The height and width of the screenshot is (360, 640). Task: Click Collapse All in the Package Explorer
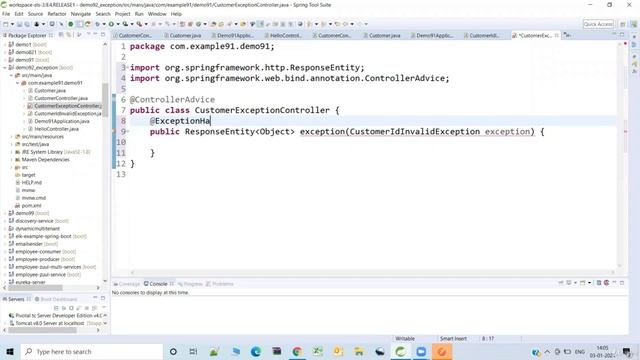click(x=61, y=35)
